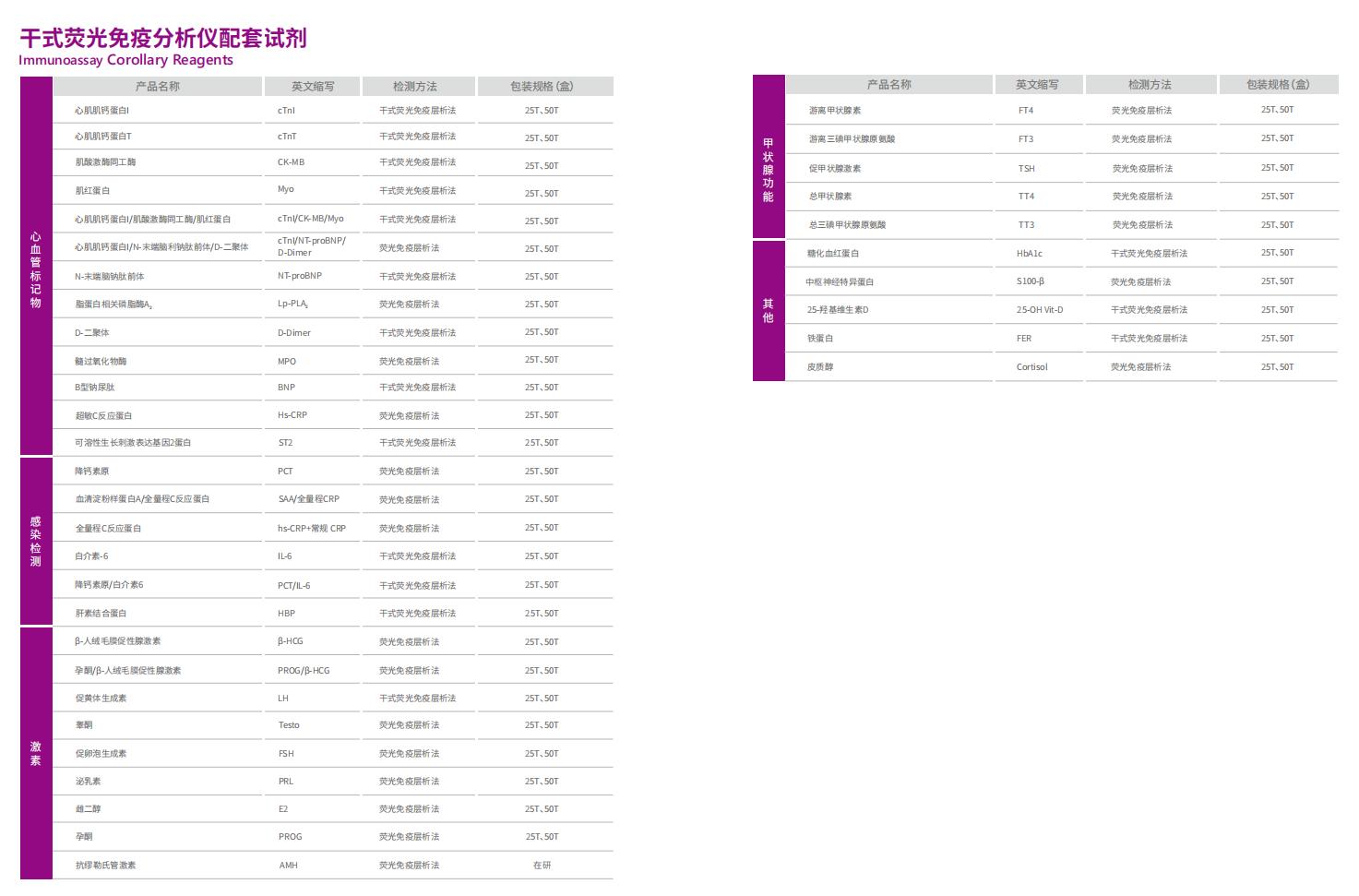Click the title 干式荧光免疫分析仪配套试剂
Screen dimensions: 1359x896
click(x=162, y=38)
